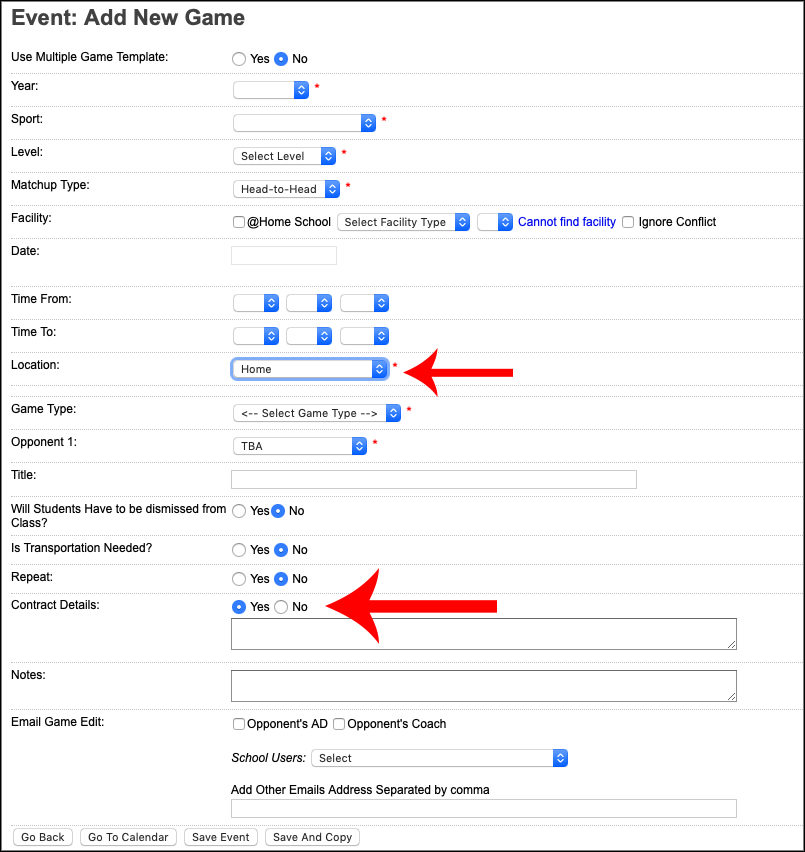The height and width of the screenshot is (852, 805).
Task: Click the Go Back button
Action: tap(43, 837)
